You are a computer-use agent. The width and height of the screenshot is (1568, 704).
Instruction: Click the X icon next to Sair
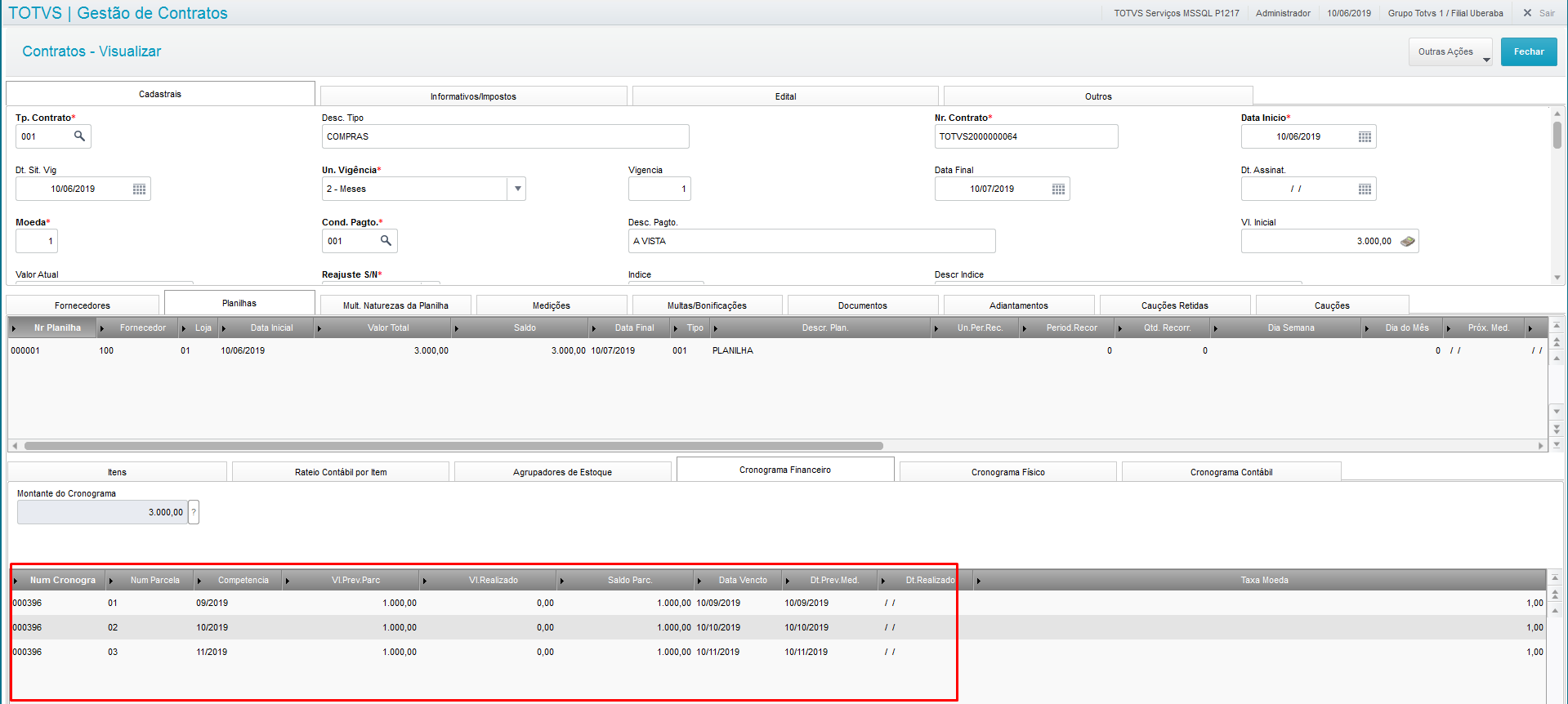(x=1527, y=13)
